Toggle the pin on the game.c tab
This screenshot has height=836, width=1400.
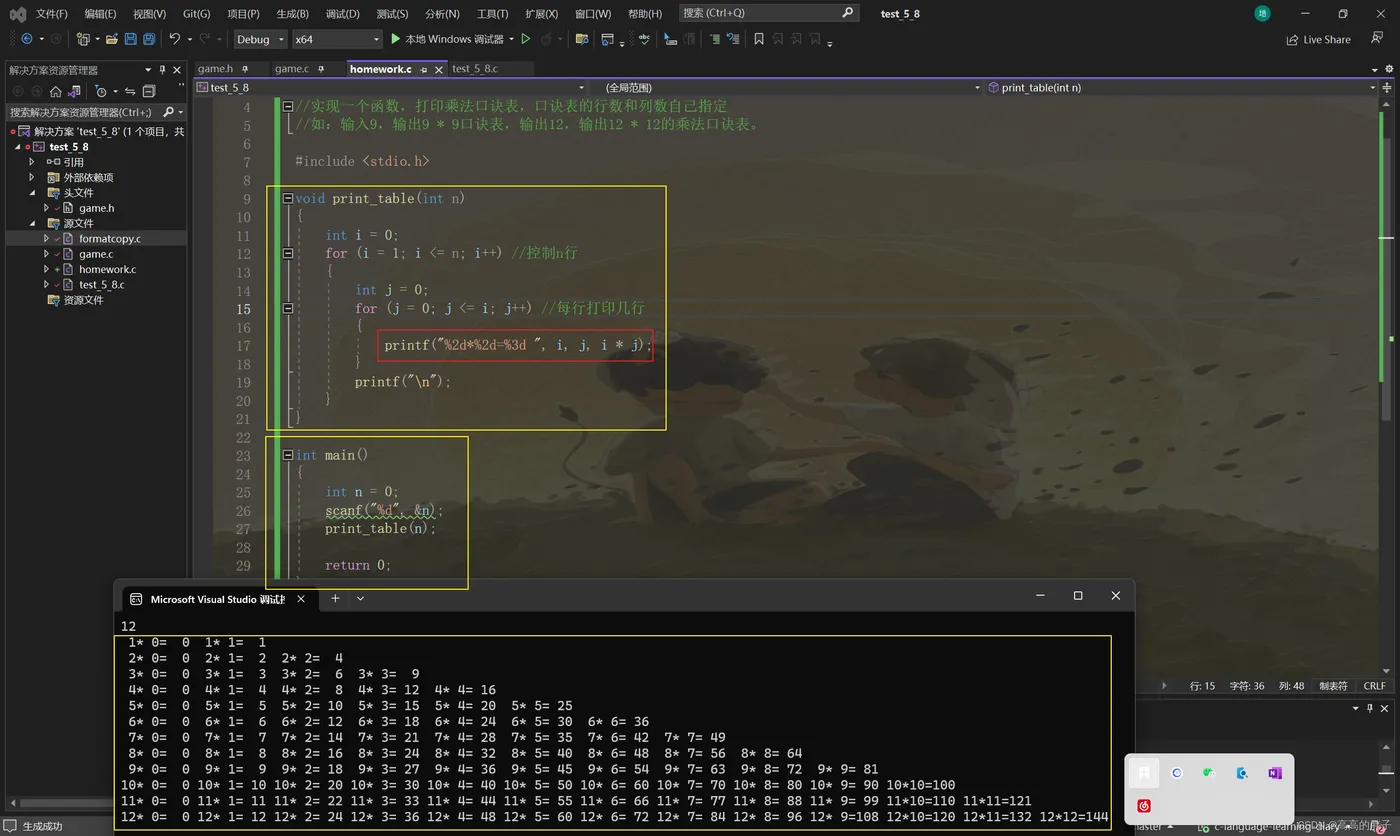click(321, 69)
